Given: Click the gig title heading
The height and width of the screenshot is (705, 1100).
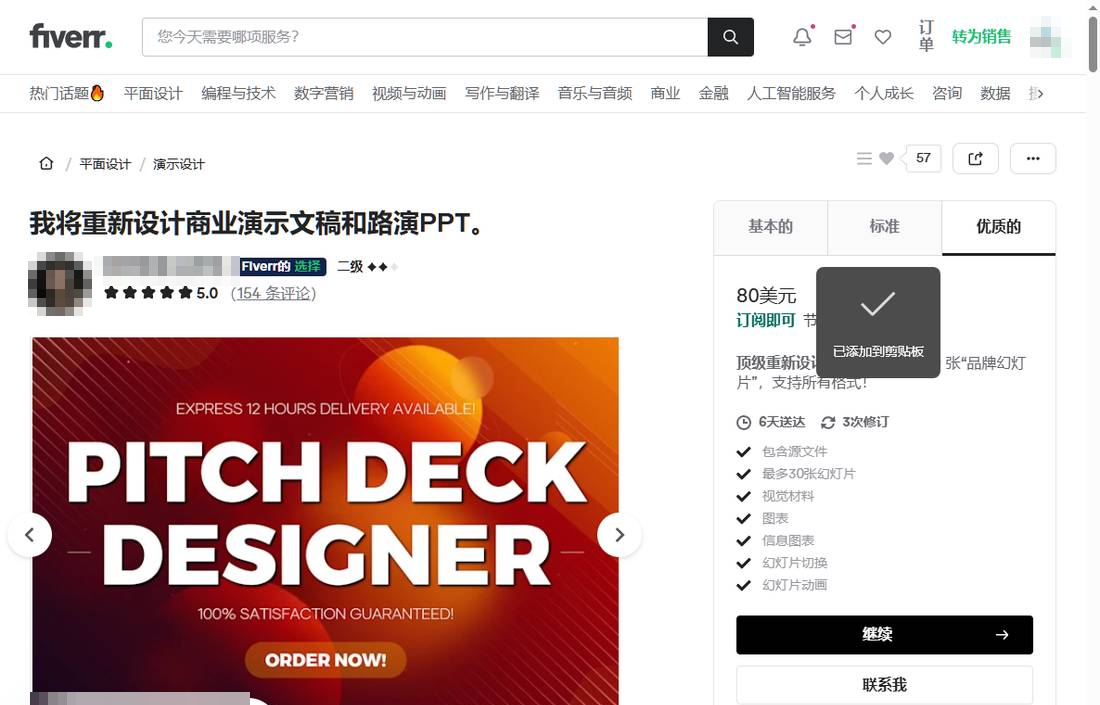Looking at the screenshot, I should [257, 224].
